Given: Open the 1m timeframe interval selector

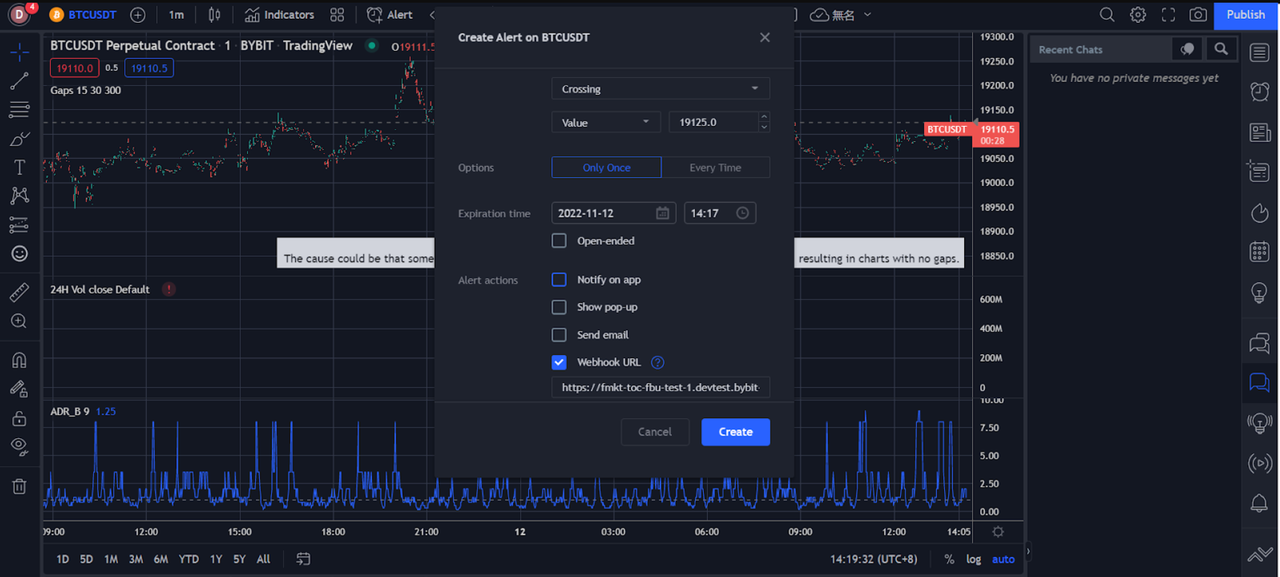Looking at the screenshot, I should pos(176,15).
